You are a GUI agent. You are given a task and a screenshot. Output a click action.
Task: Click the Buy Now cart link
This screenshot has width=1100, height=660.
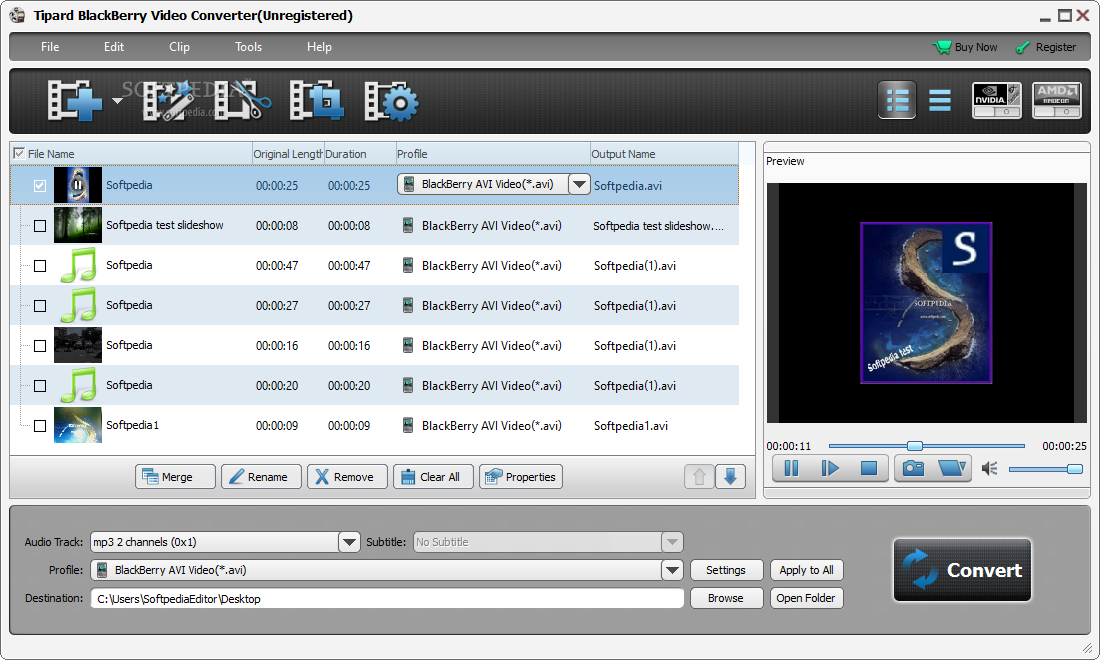[965, 47]
